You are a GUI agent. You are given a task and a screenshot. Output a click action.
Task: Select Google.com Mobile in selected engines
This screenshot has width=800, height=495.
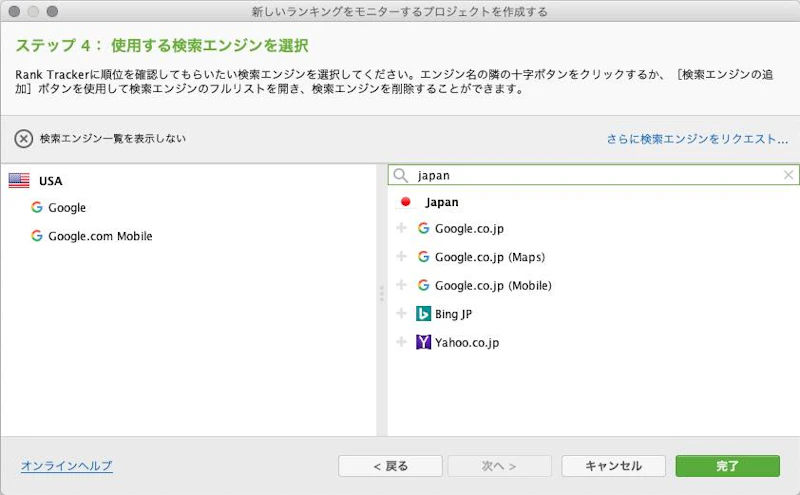(100, 236)
